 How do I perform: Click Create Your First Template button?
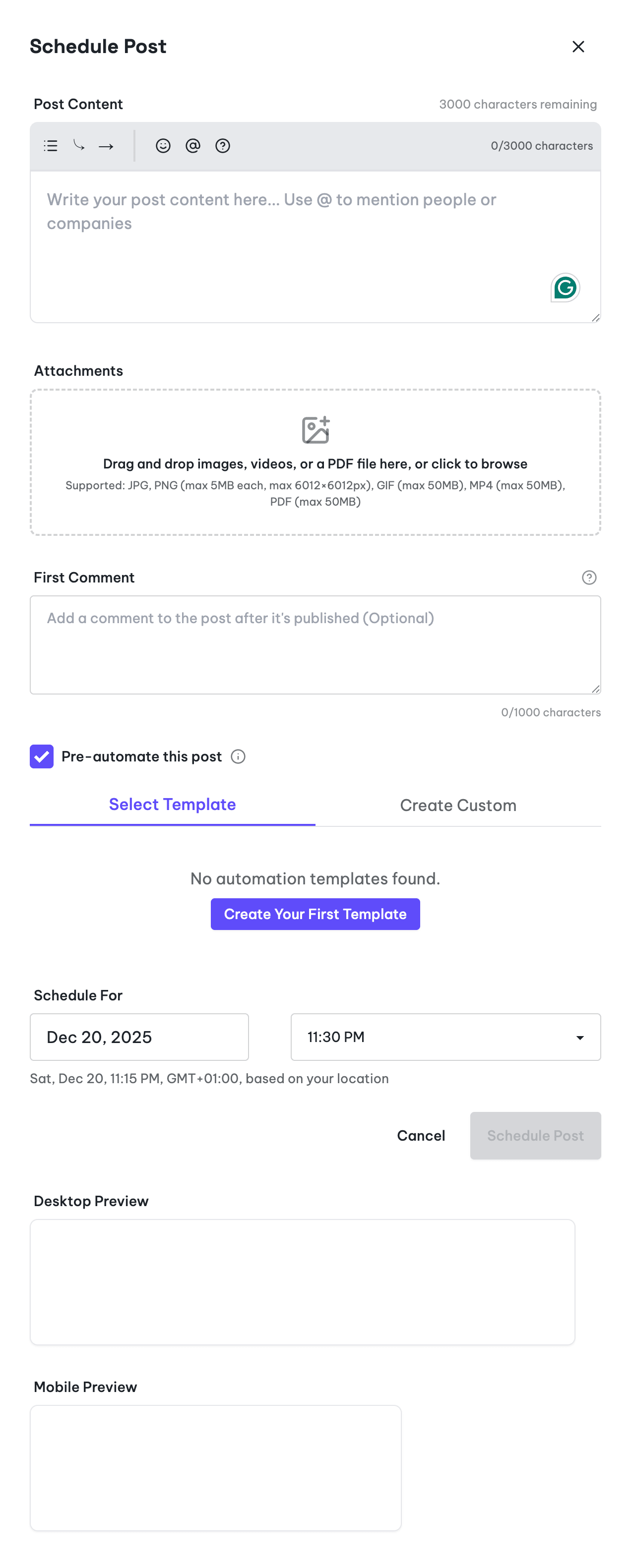(315, 914)
